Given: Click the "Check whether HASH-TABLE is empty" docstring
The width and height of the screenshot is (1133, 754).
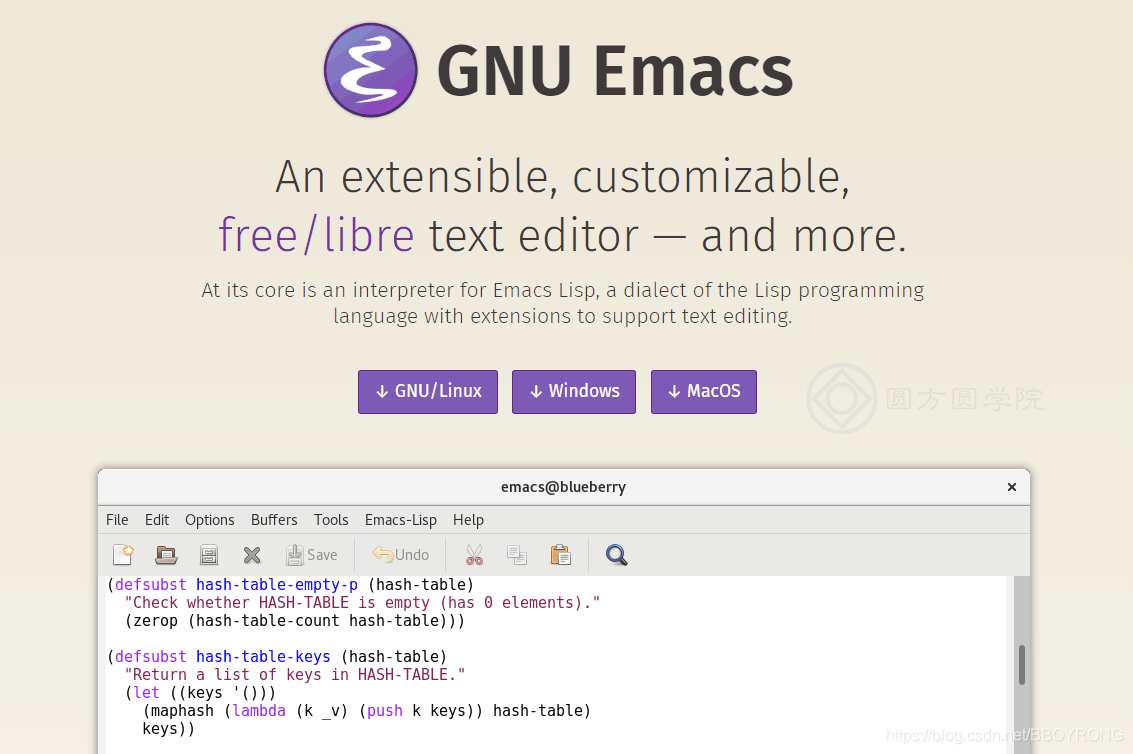Looking at the screenshot, I should point(362,602).
